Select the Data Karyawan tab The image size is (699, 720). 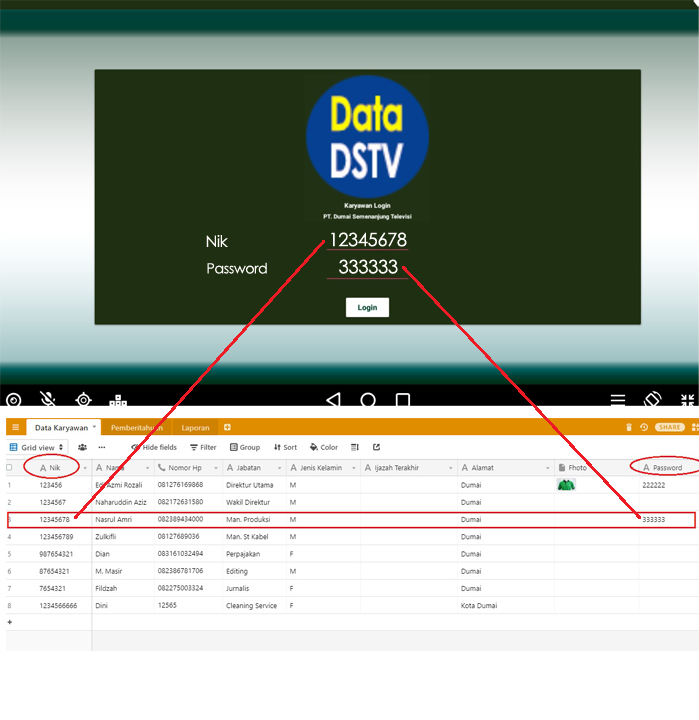pos(61,428)
